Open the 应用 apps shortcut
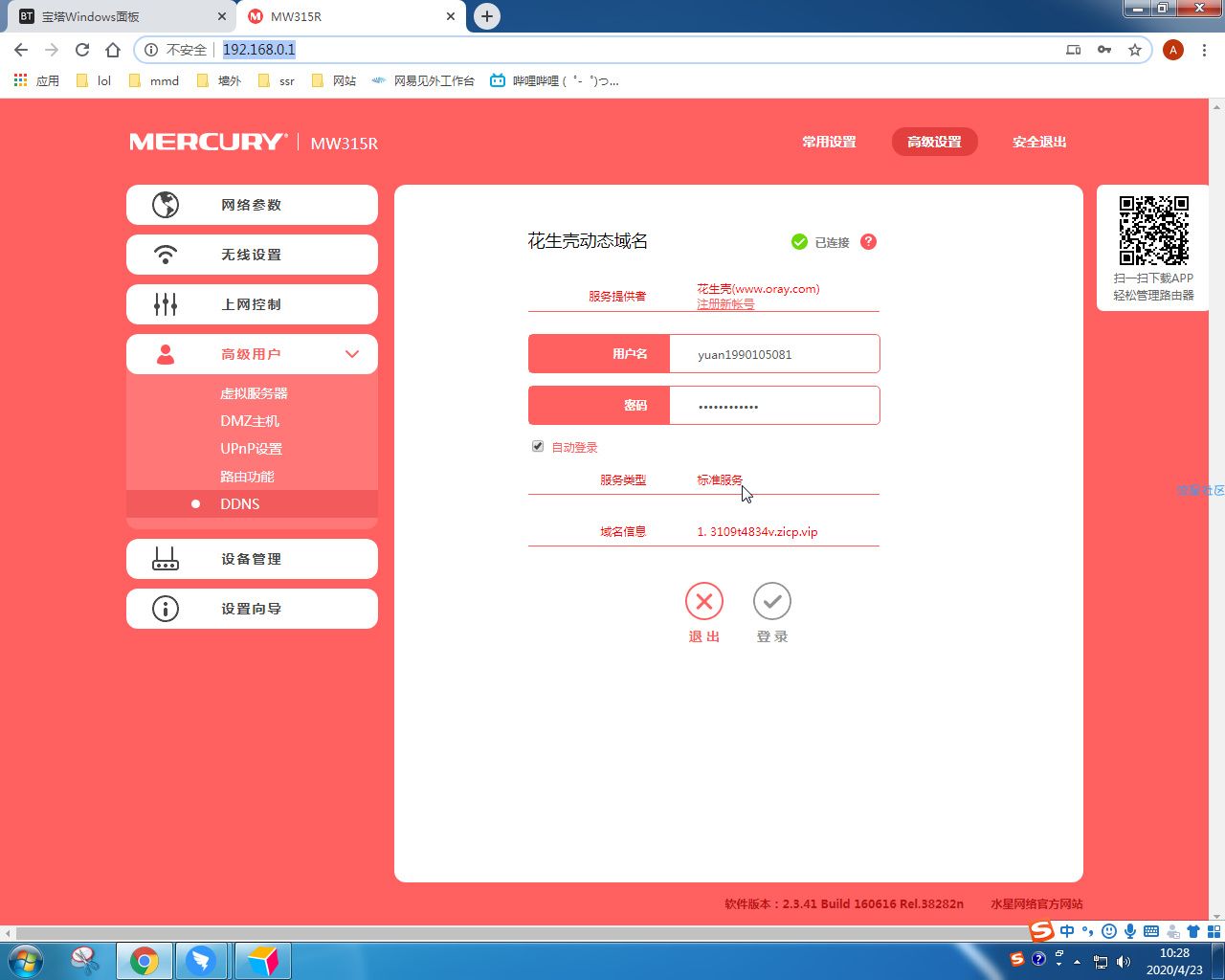 coord(36,81)
